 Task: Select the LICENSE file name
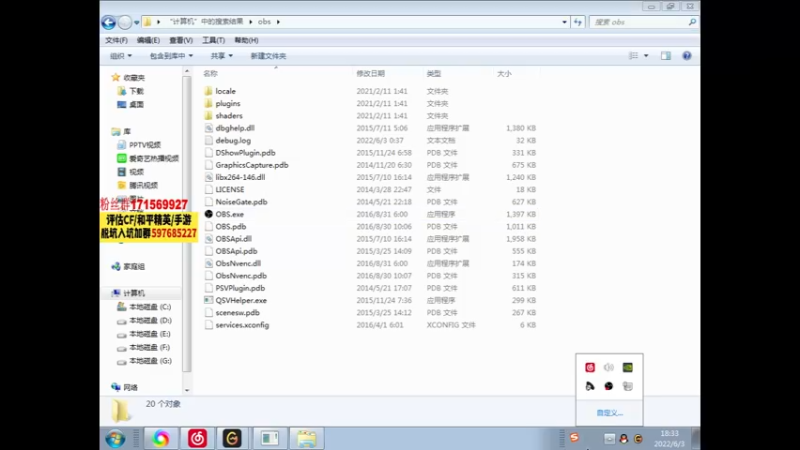click(x=230, y=189)
